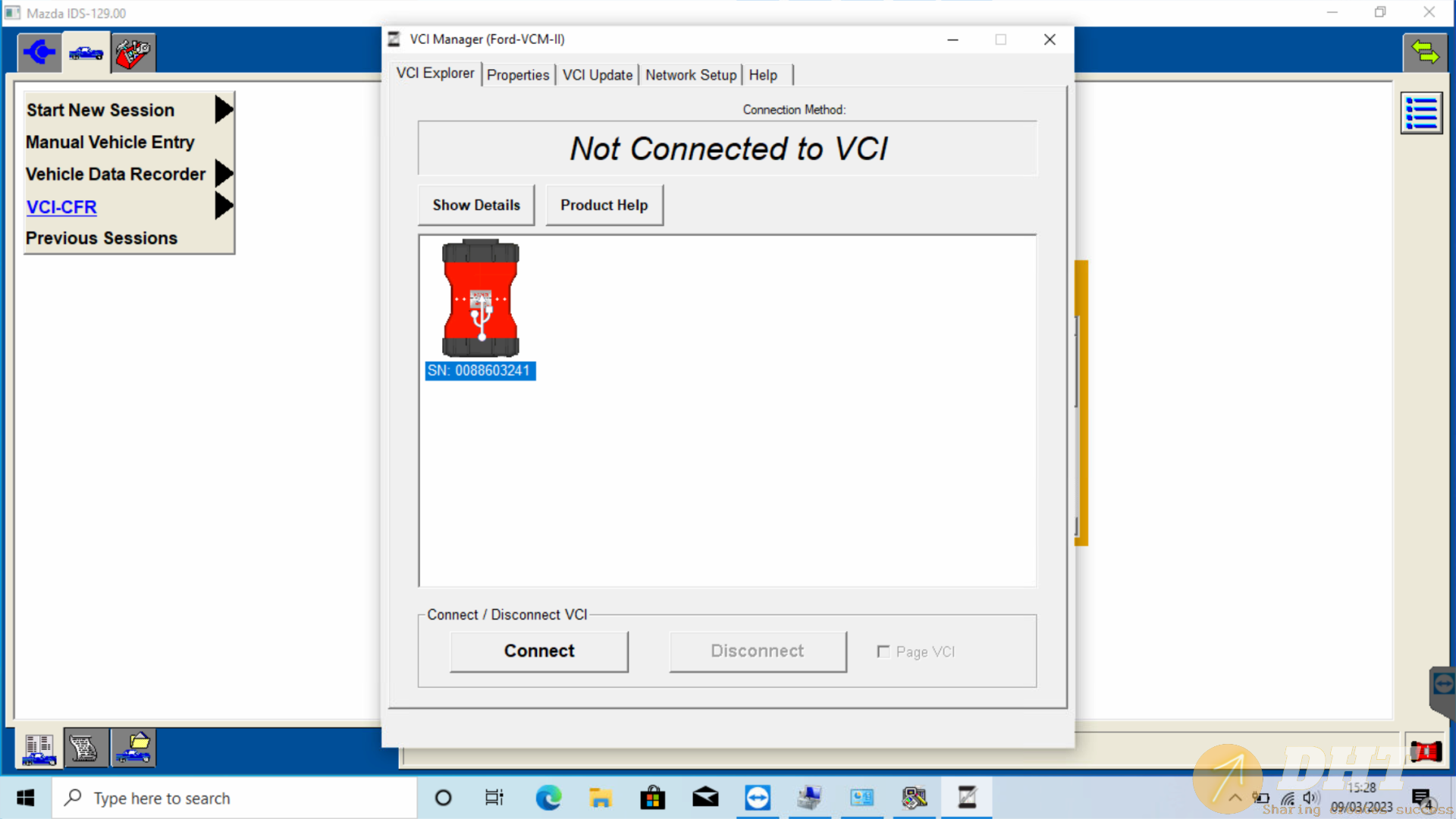Click the Show Details button
Screen dimensions: 1456x819
point(476,205)
